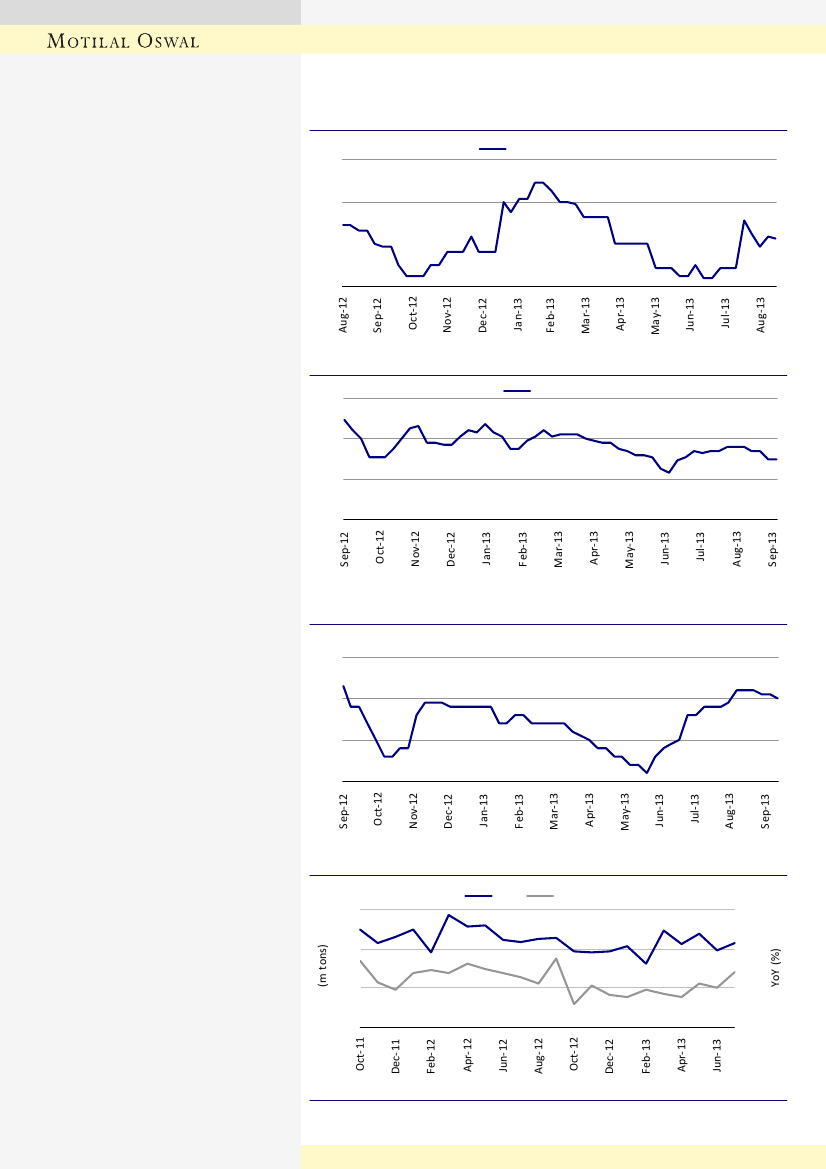Select the Apr-12 axis label

[468, 1055]
